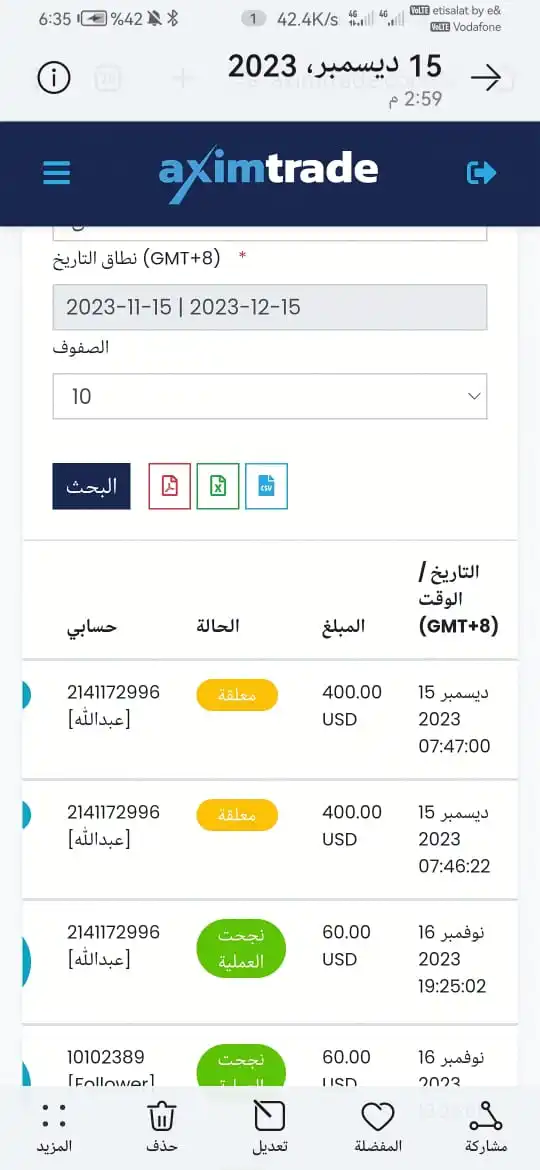Tap the Edit icon in bottom bar
Screen dimensions: 540x1170
270,1127
